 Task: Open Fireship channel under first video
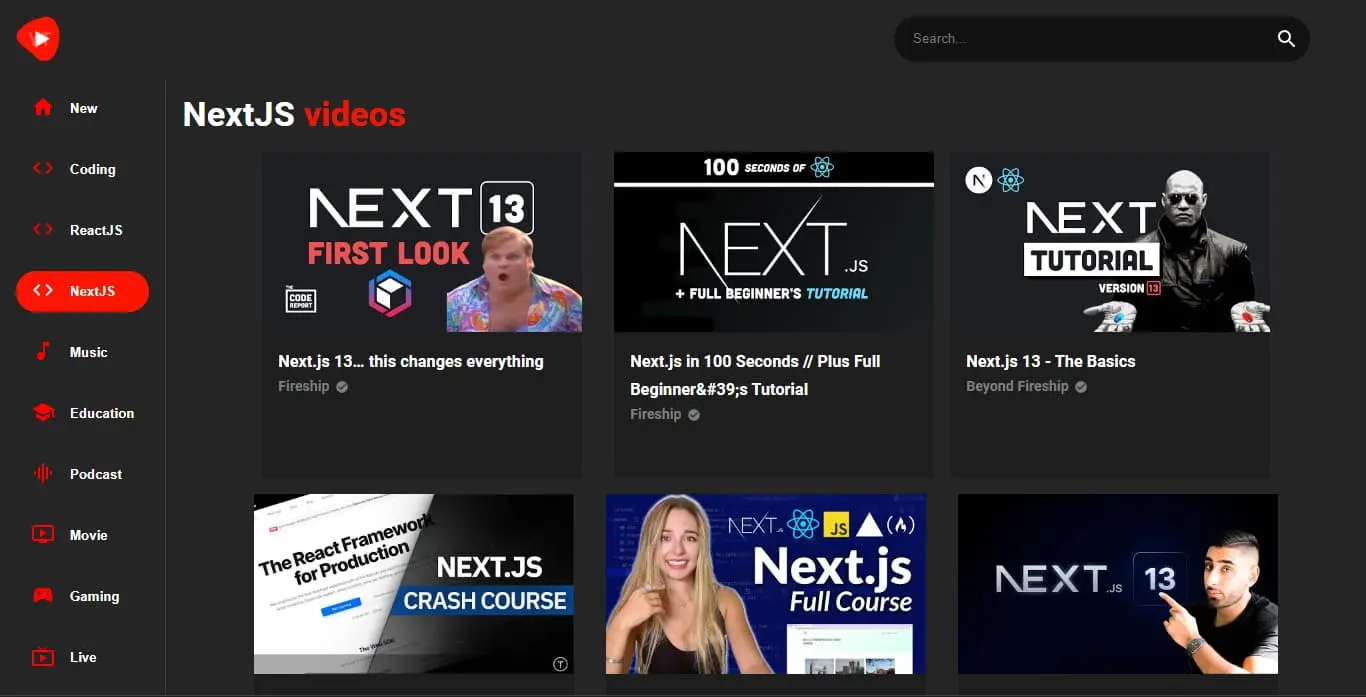point(304,386)
